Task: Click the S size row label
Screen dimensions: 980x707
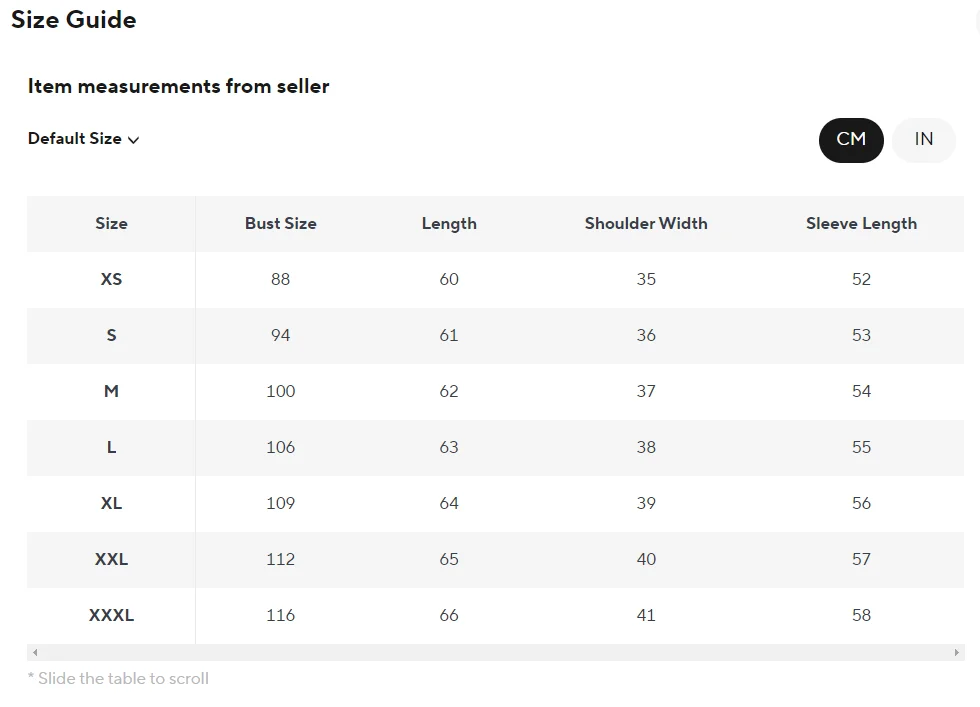Action: (111, 336)
